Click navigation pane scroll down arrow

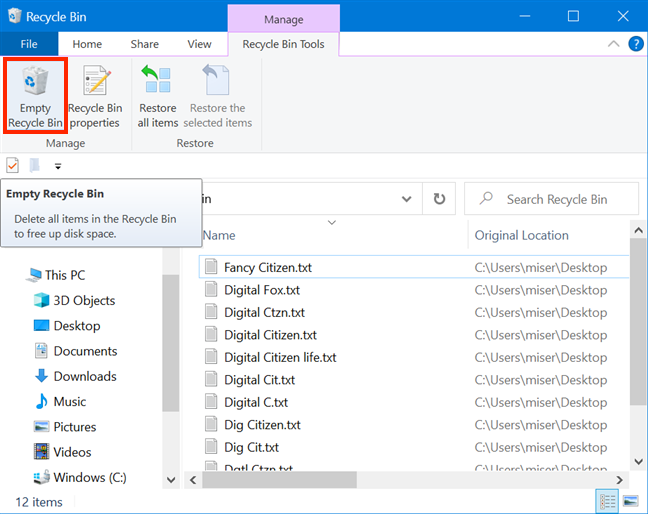(171, 480)
